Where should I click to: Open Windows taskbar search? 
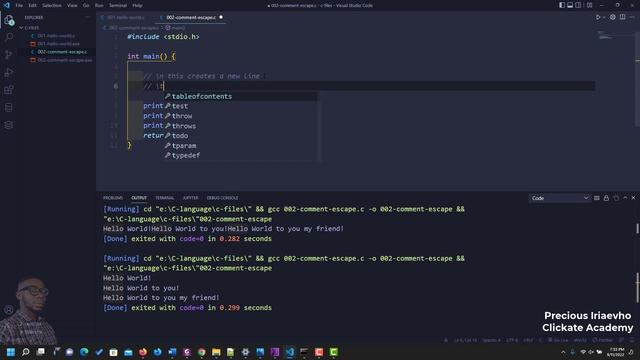pyautogui.click(x=25, y=352)
